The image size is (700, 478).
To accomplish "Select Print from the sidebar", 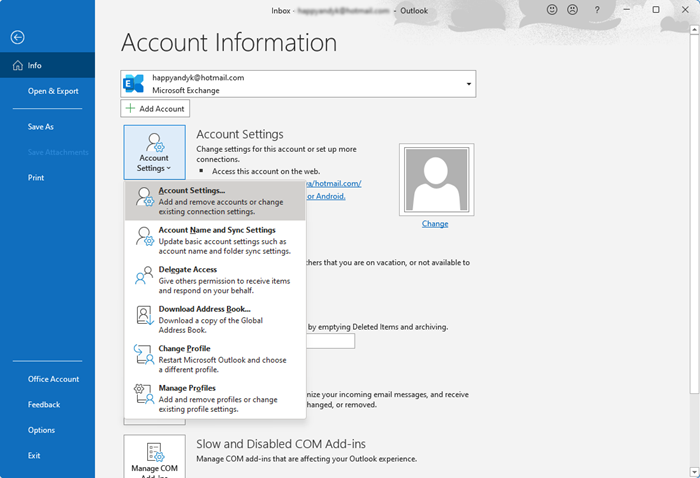I will (x=36, y=178).
